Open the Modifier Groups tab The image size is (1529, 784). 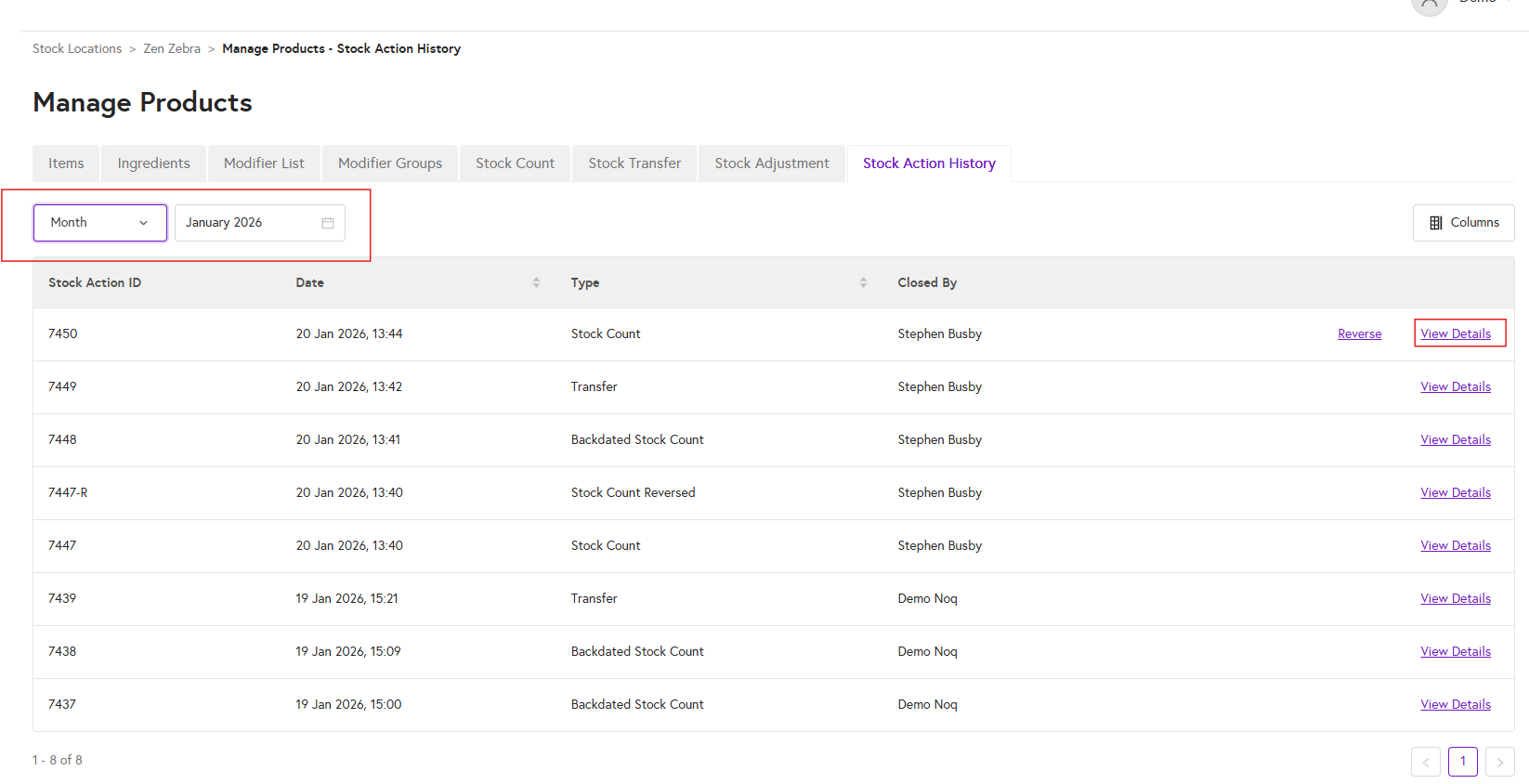coord(390,163)
